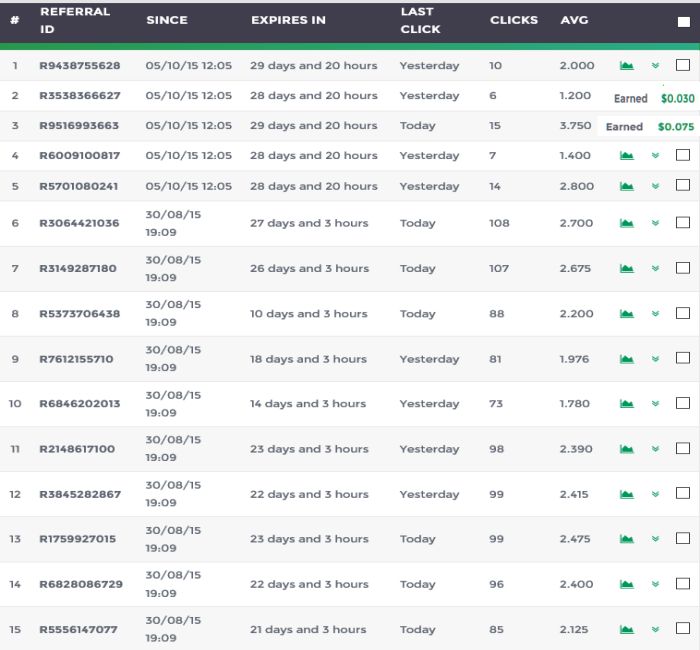Viewport: 700px width, 650px height.
Task: Expand the green chevron for referral R2148617100
Action: [x=655, y=449]
